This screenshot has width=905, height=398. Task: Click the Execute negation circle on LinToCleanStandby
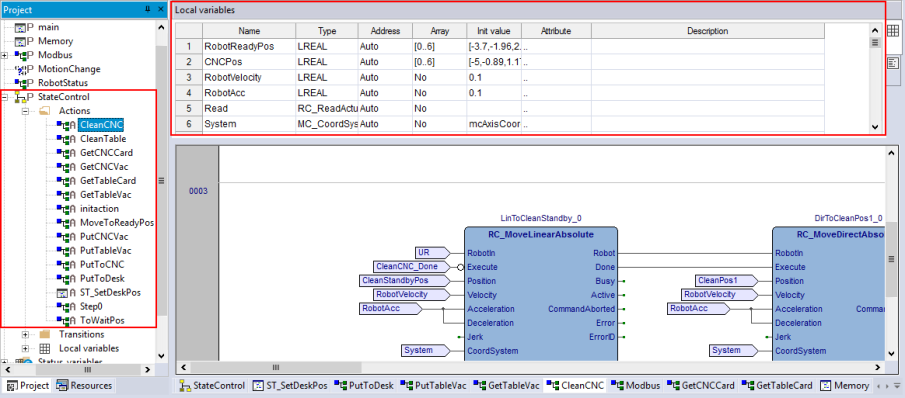click(x=461, y=267)
